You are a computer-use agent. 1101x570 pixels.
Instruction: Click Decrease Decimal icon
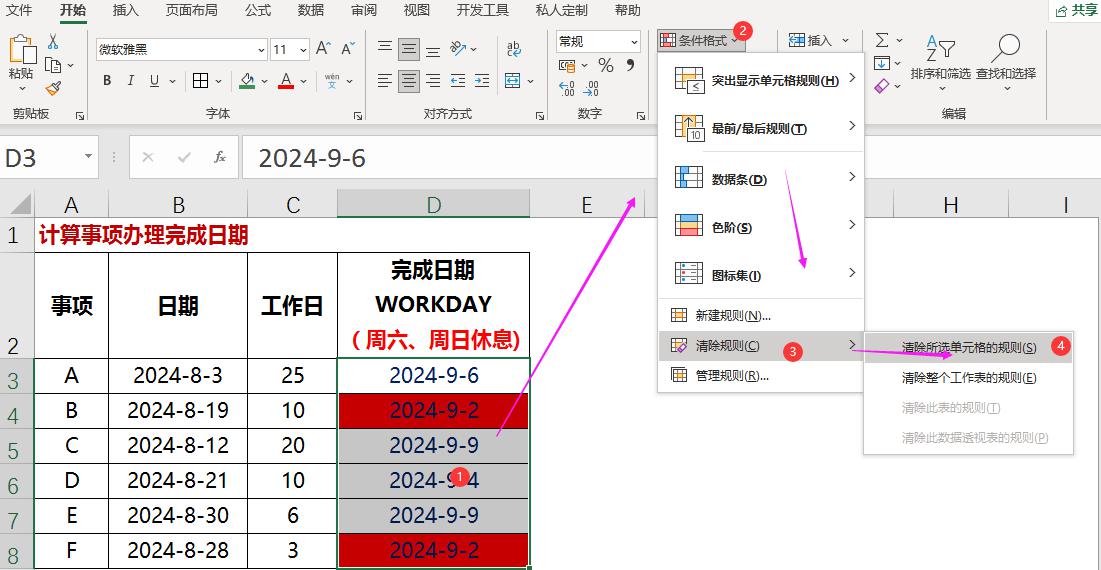click(x=591, y=88)
